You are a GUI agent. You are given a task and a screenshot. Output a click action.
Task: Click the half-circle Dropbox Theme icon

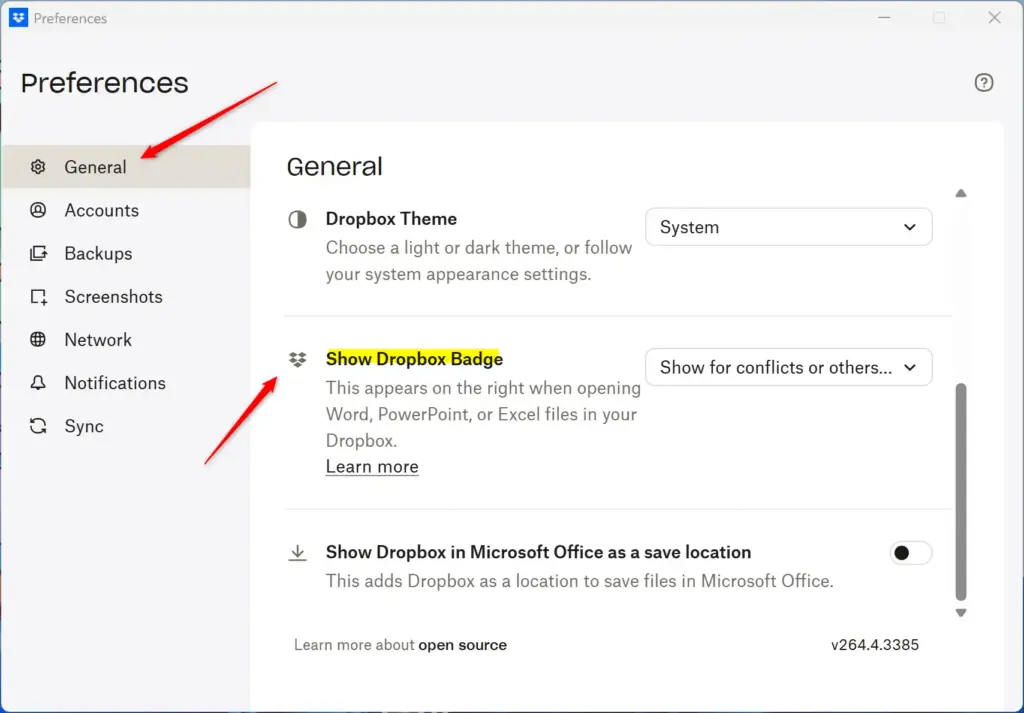click(297, 219)
